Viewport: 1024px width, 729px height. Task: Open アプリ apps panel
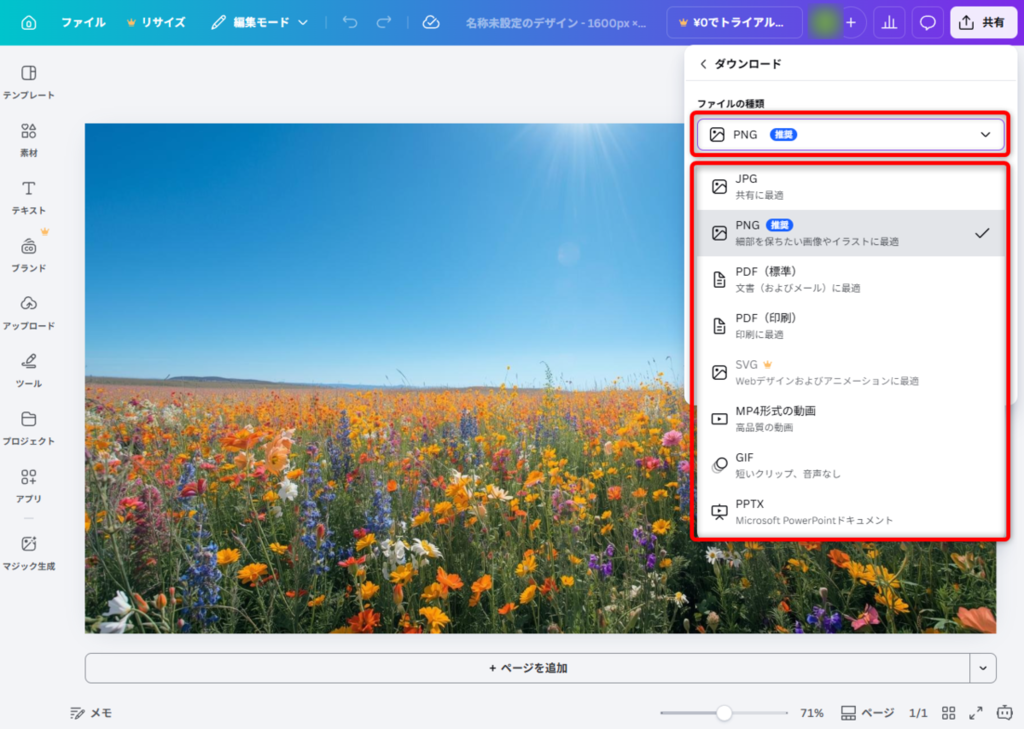(x=29, y=485)
